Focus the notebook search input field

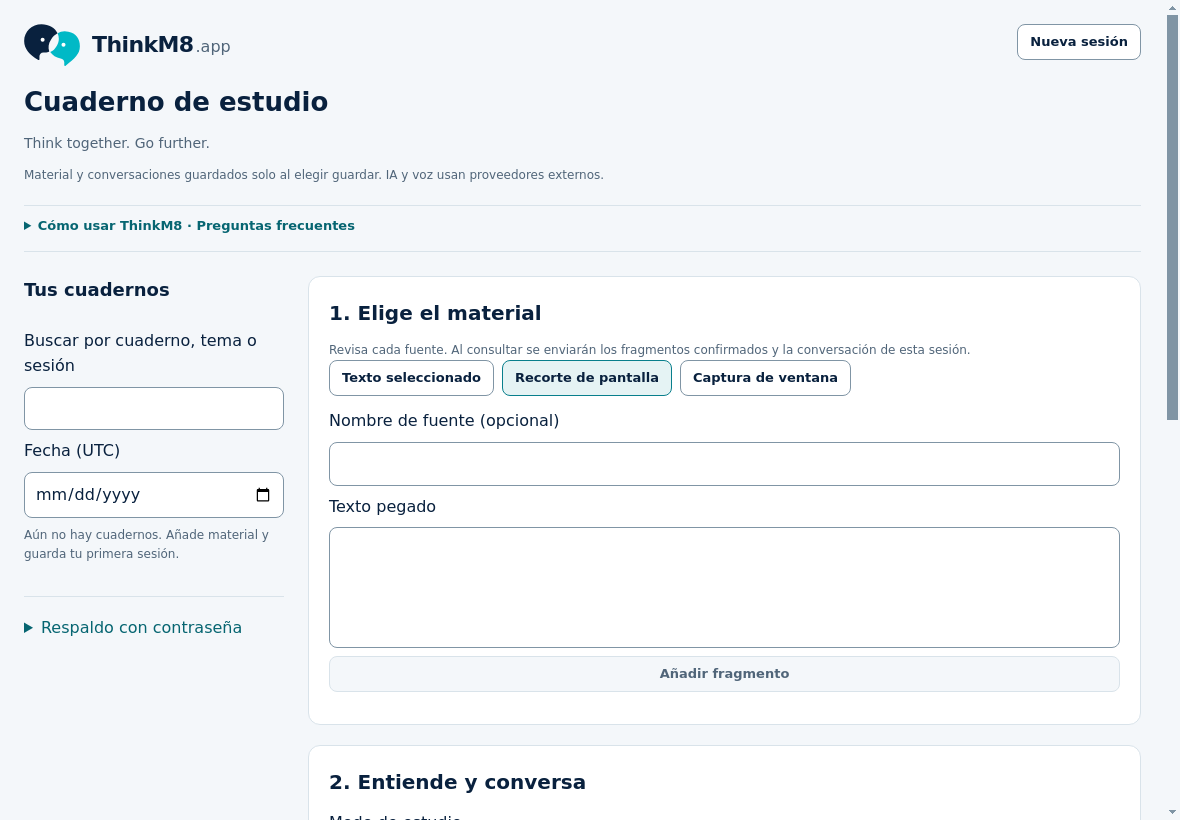154,408
